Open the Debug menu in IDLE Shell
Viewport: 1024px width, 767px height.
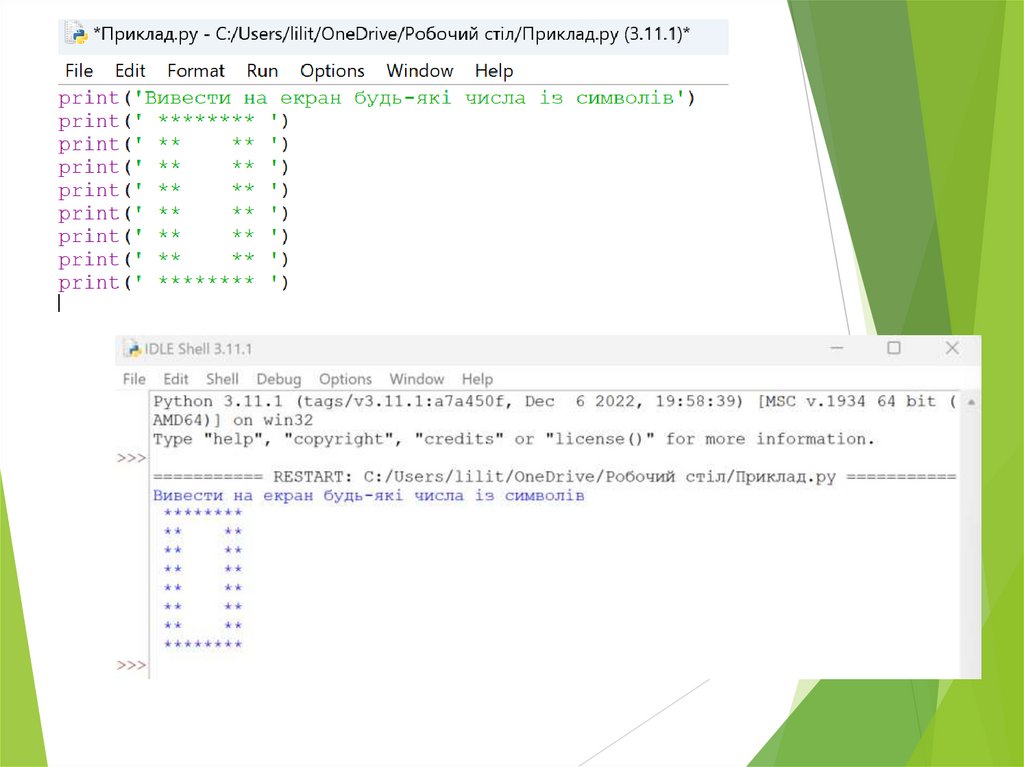[278, 379]
